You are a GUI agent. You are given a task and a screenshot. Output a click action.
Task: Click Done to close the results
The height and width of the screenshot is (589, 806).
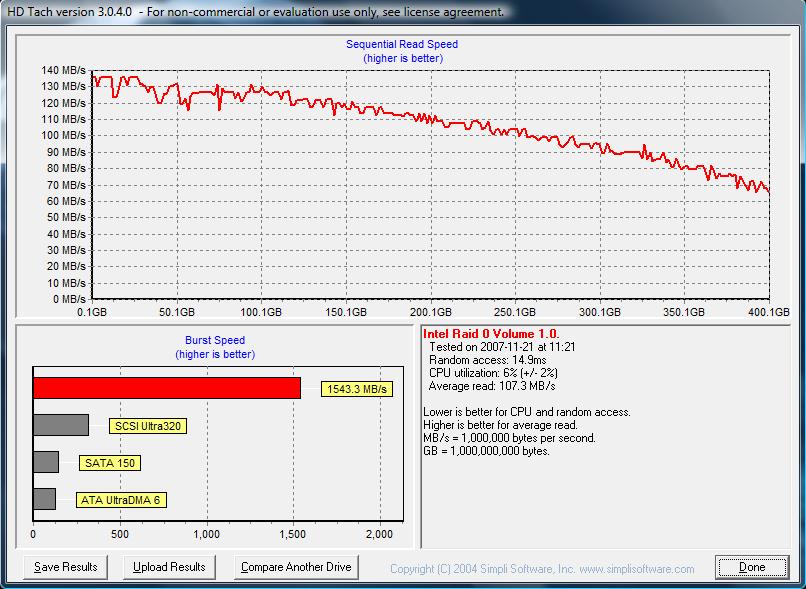click(x=752, y=567)
